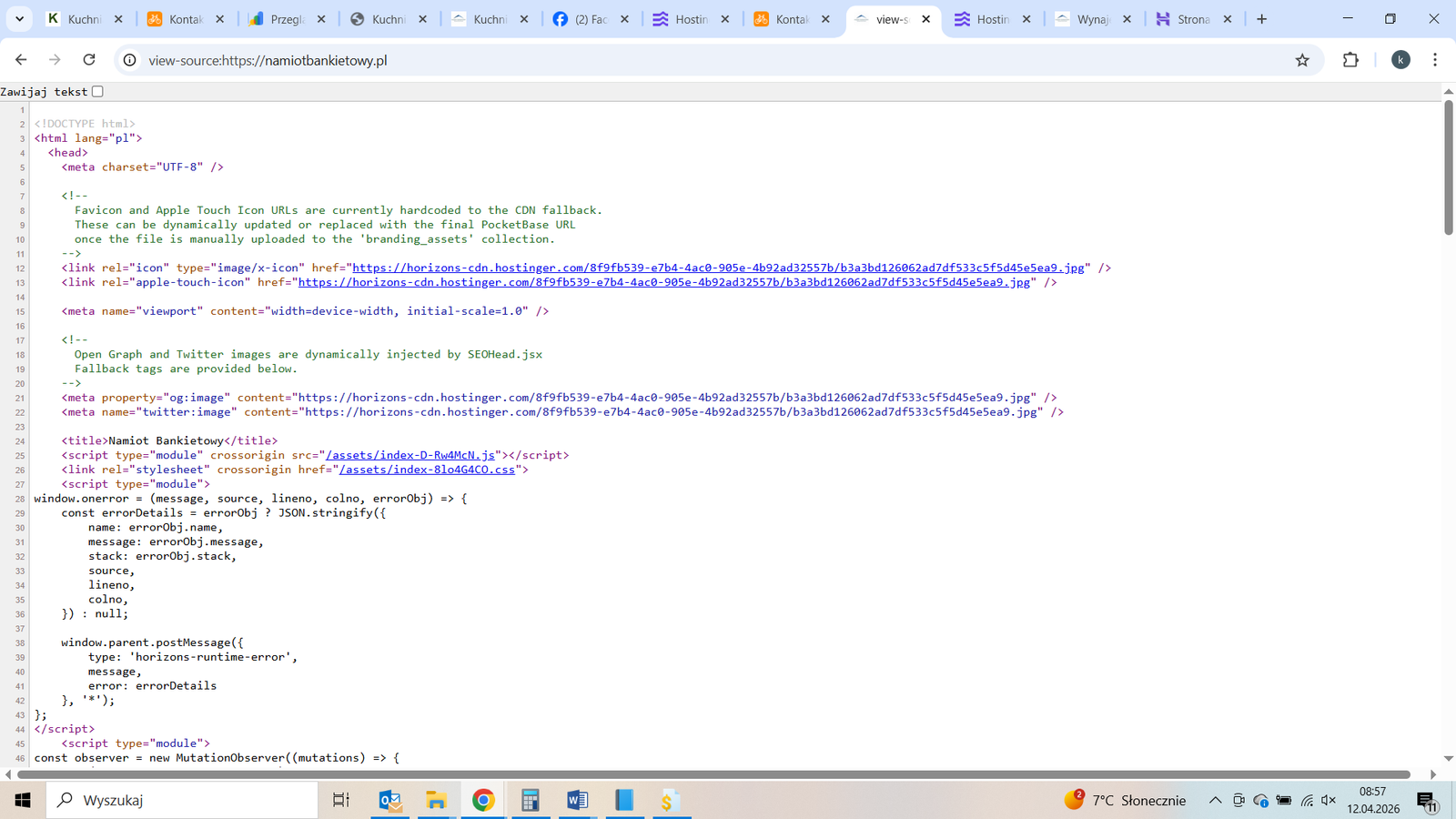The height and width of the screenshot is (819, 1456).
Task: Open the index-8lo4G4CO.css stylesheet link
Action: [427, 470]
